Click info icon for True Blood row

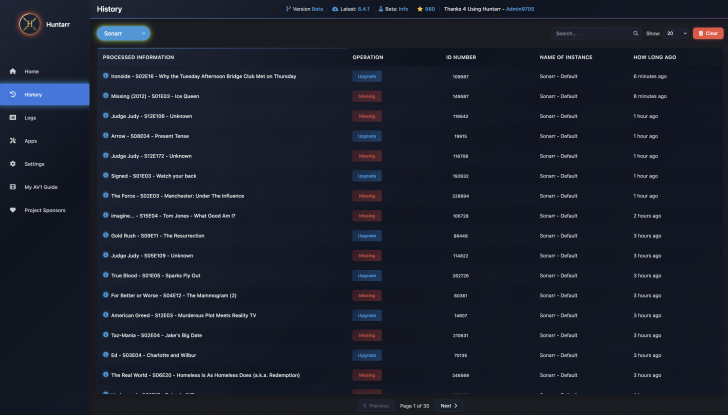coord(105,275)
